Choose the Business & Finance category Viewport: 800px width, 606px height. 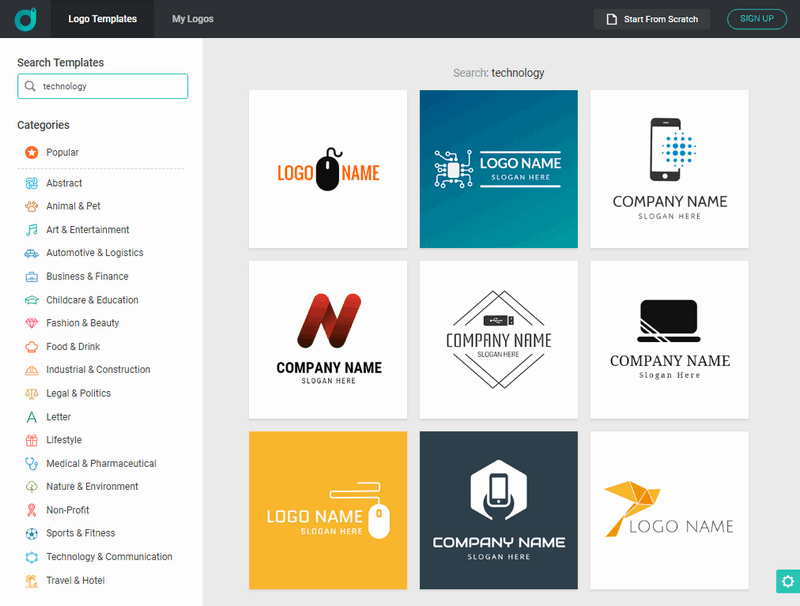(87, 277)
